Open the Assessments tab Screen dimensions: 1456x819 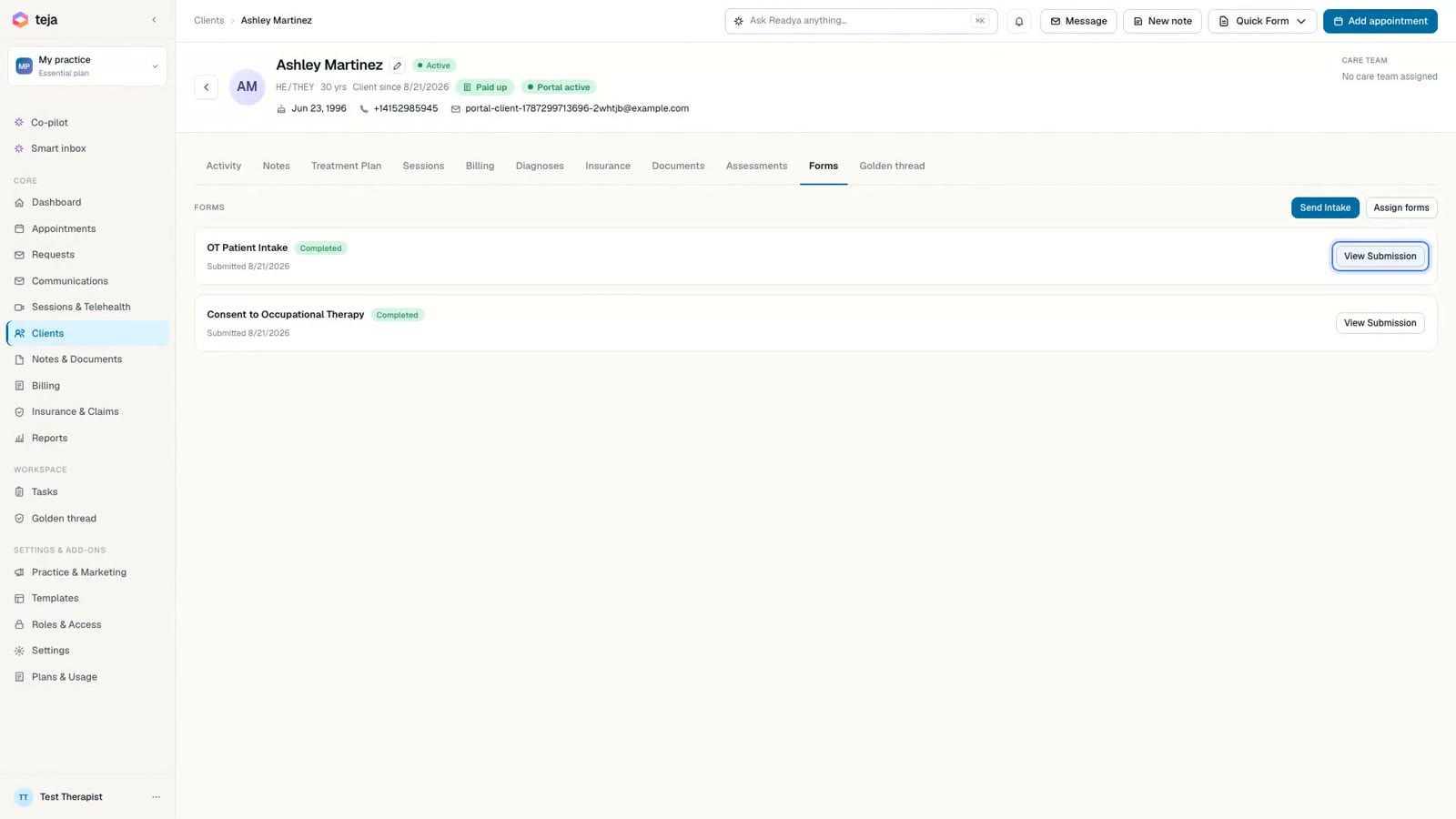pos(756,166)
